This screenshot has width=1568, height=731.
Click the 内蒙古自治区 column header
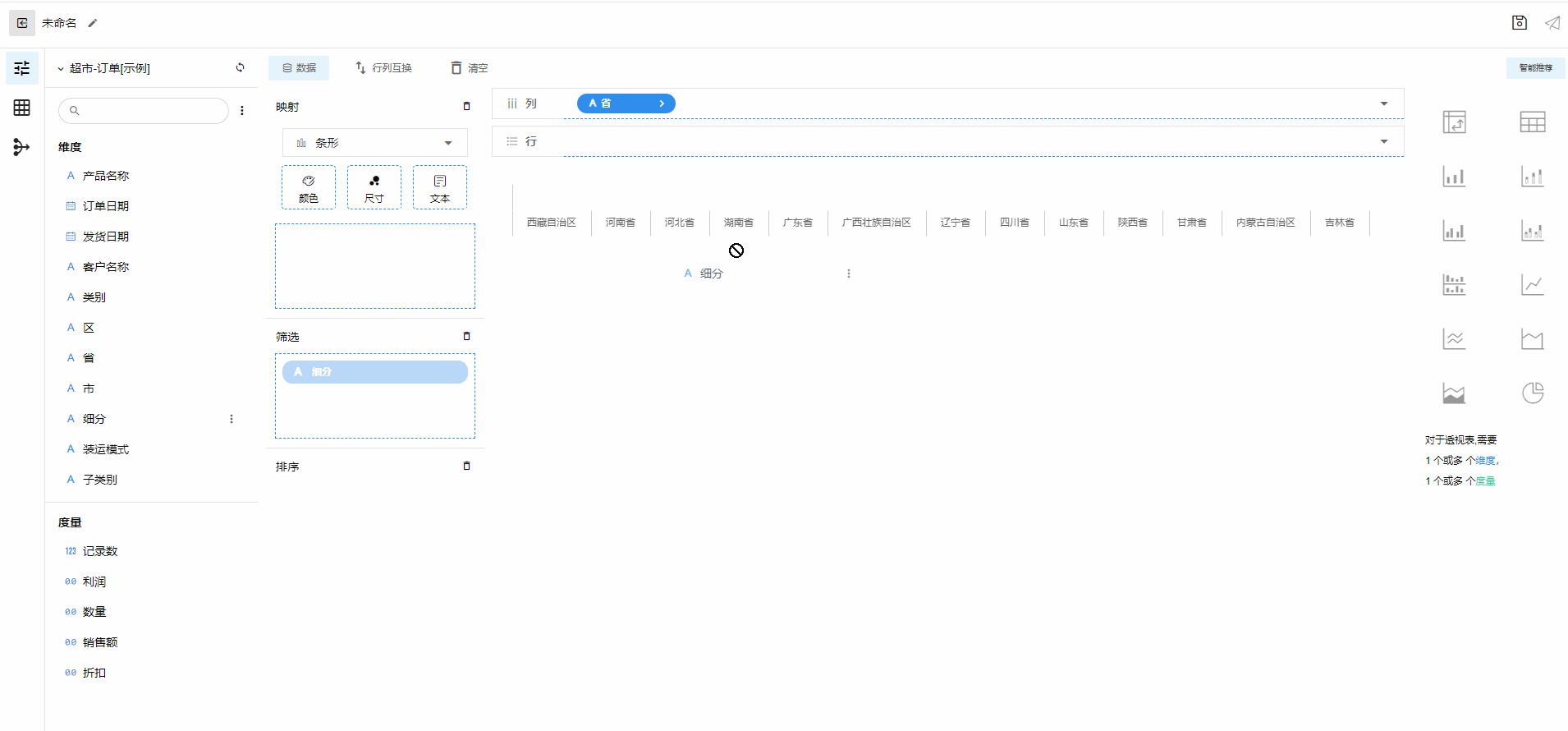coord(1266,223)
